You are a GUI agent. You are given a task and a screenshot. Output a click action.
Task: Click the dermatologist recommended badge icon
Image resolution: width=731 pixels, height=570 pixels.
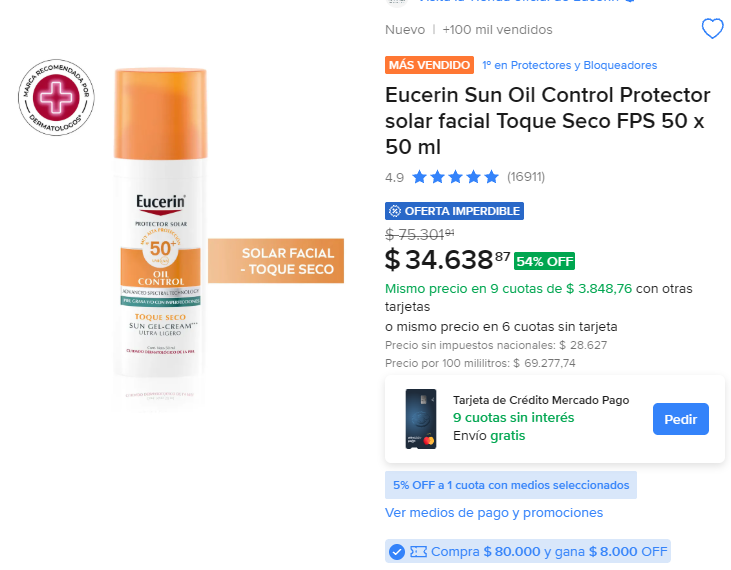click(x=56, y=97)
